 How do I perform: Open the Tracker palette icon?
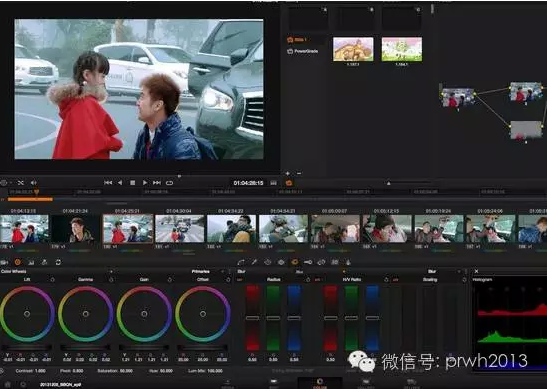click(281, 262)
